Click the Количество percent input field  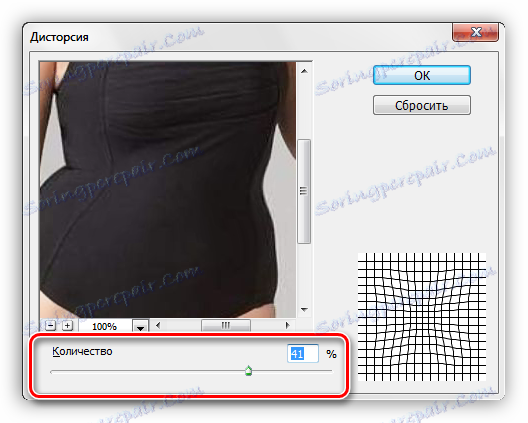pyautogui.click(x=303, y=354)
